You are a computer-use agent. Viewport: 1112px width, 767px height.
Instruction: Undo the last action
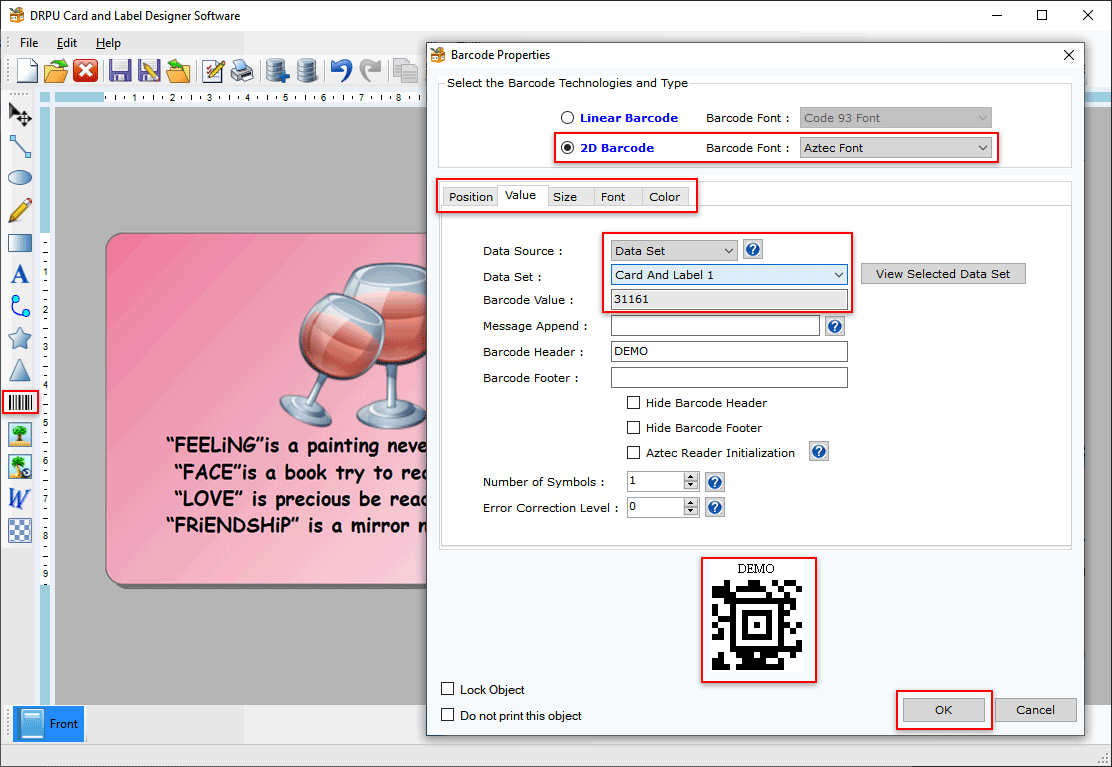[x=341, y=70]
